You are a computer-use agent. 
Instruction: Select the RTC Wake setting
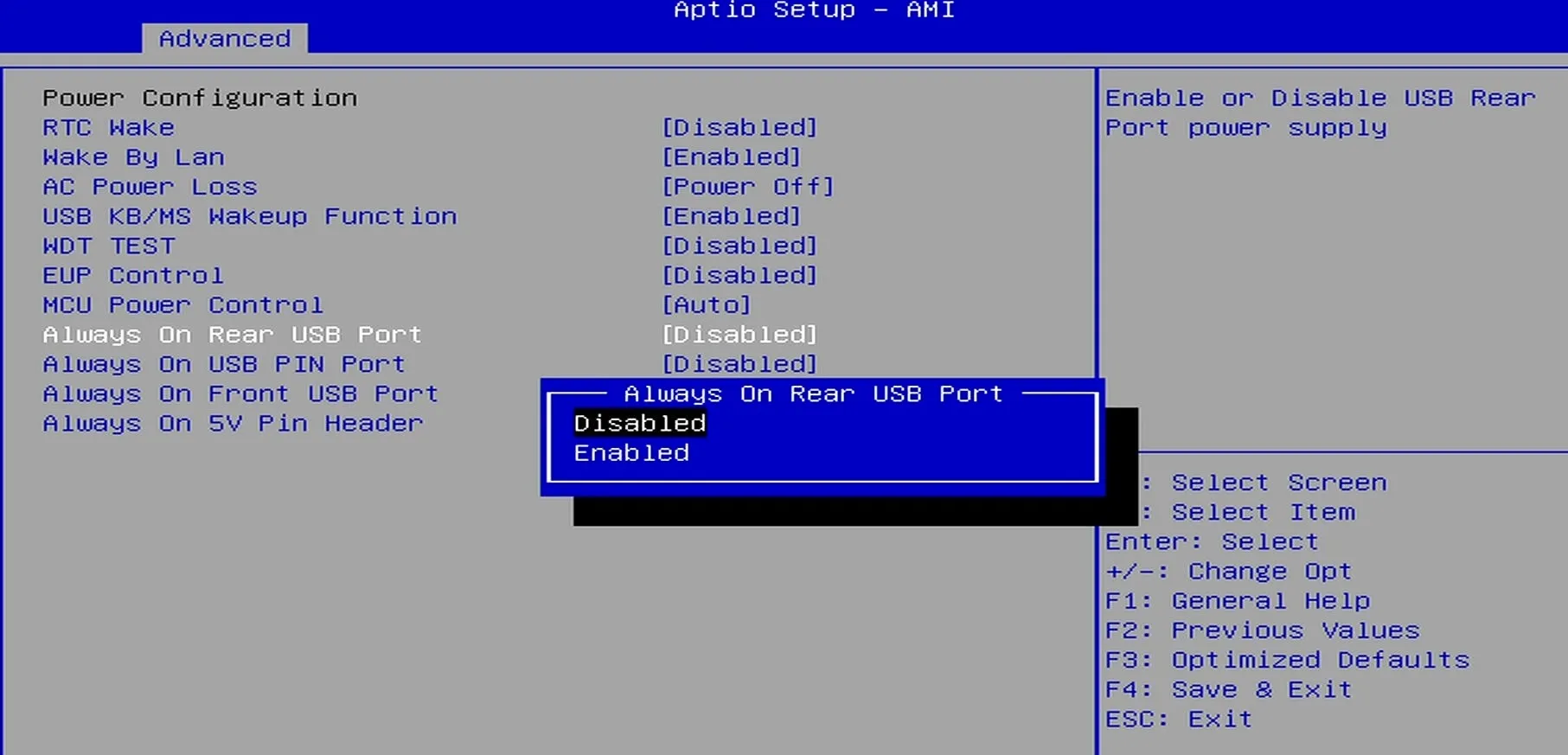[x=109, y=128]
